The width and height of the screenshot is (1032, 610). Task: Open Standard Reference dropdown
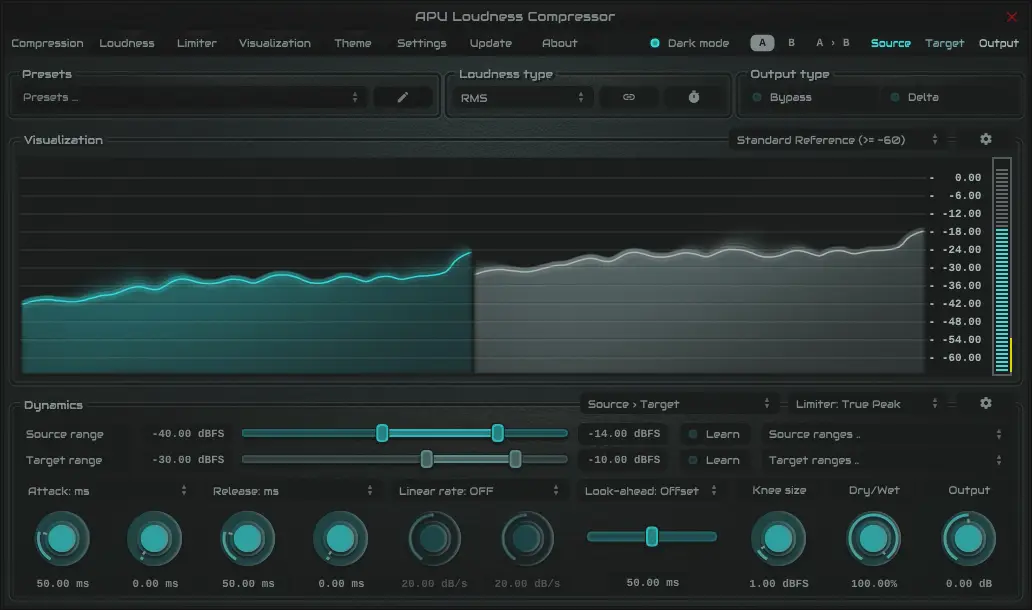(x=837, y=140)
